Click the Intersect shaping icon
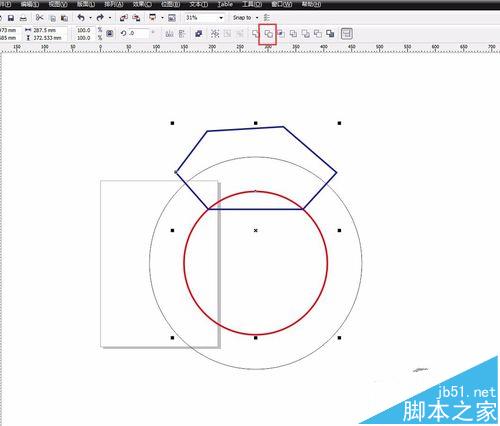 tap(281, 34)
